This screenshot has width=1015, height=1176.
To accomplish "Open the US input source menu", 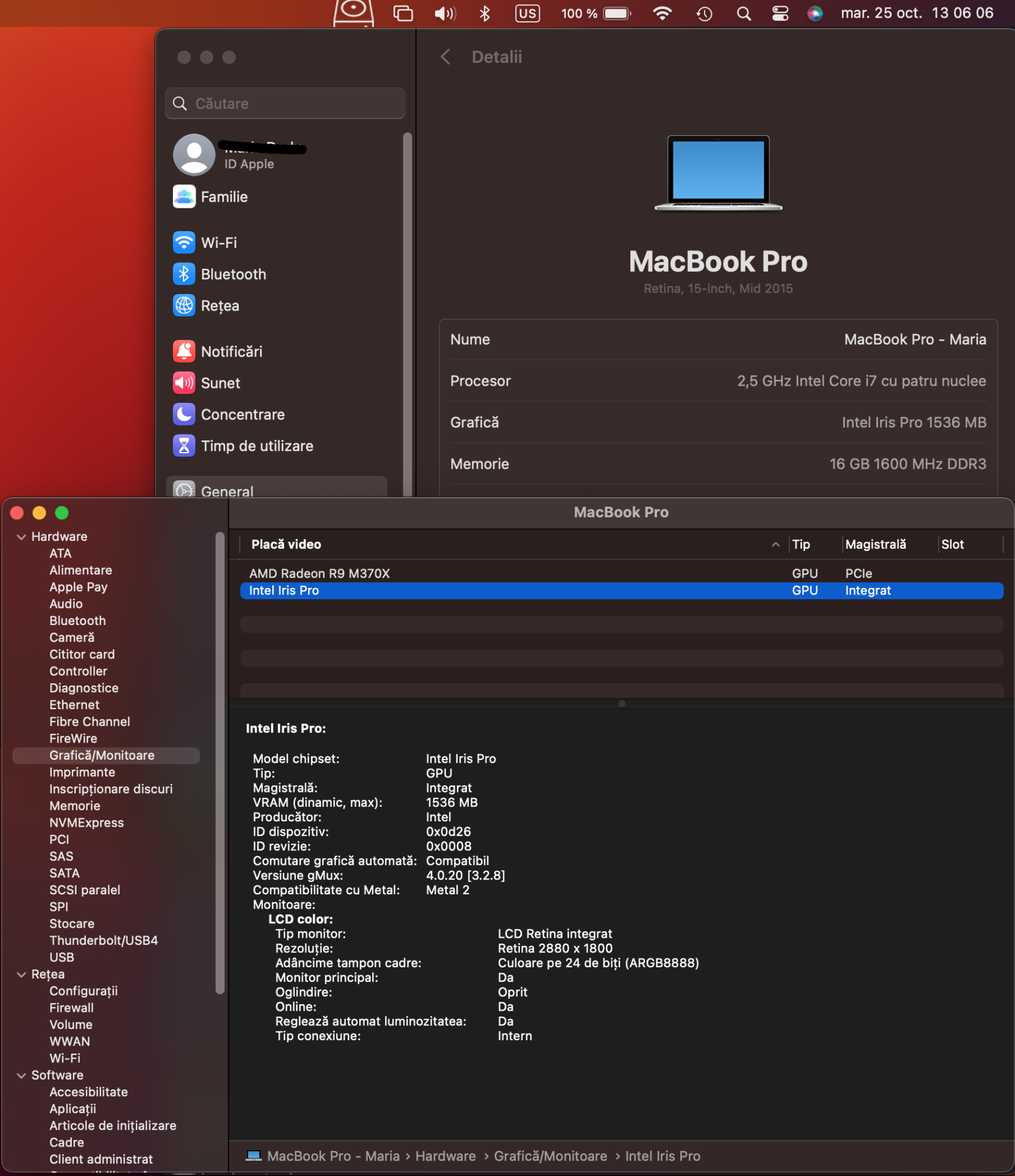I will (527, 13).
